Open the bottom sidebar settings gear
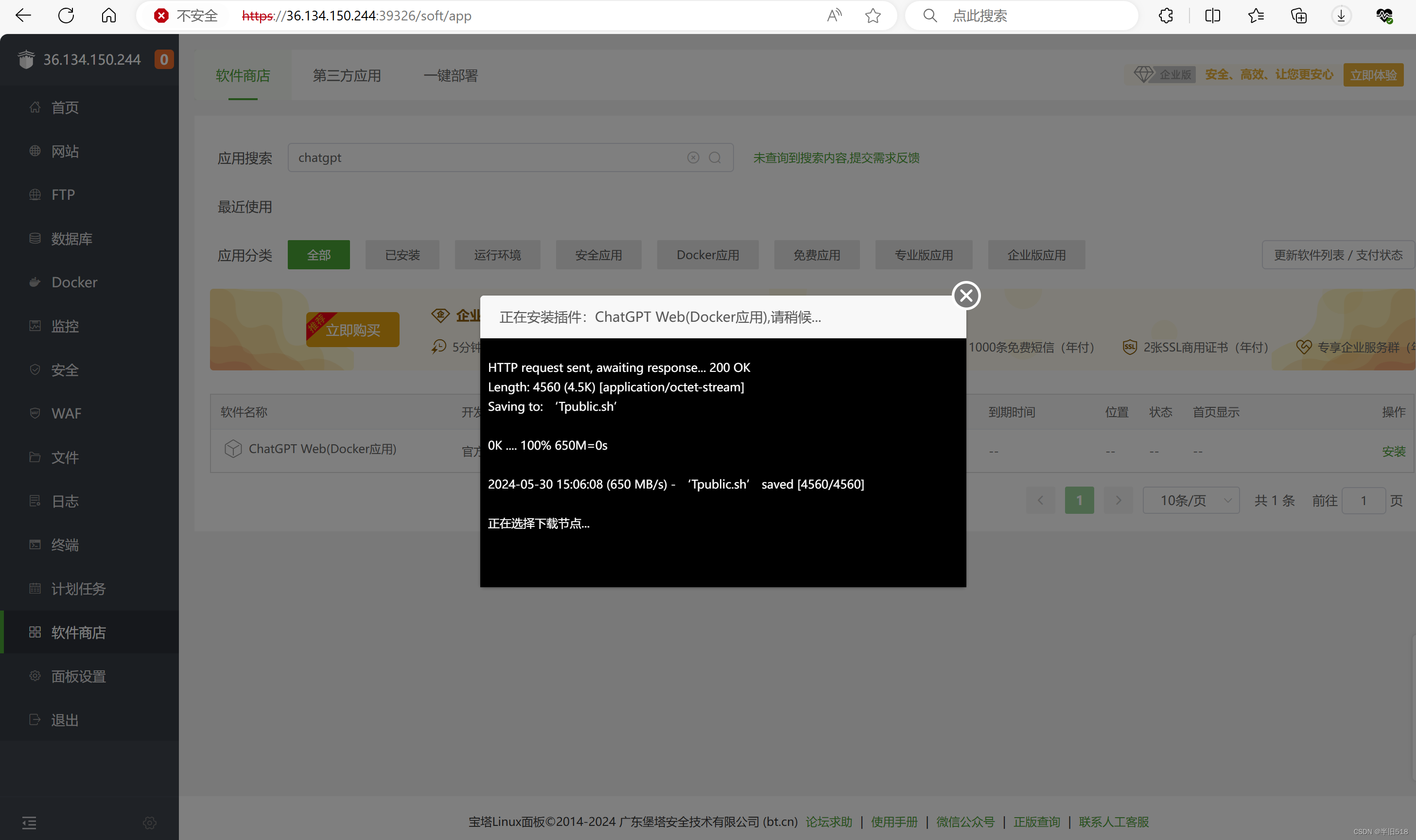 (149, 822)
